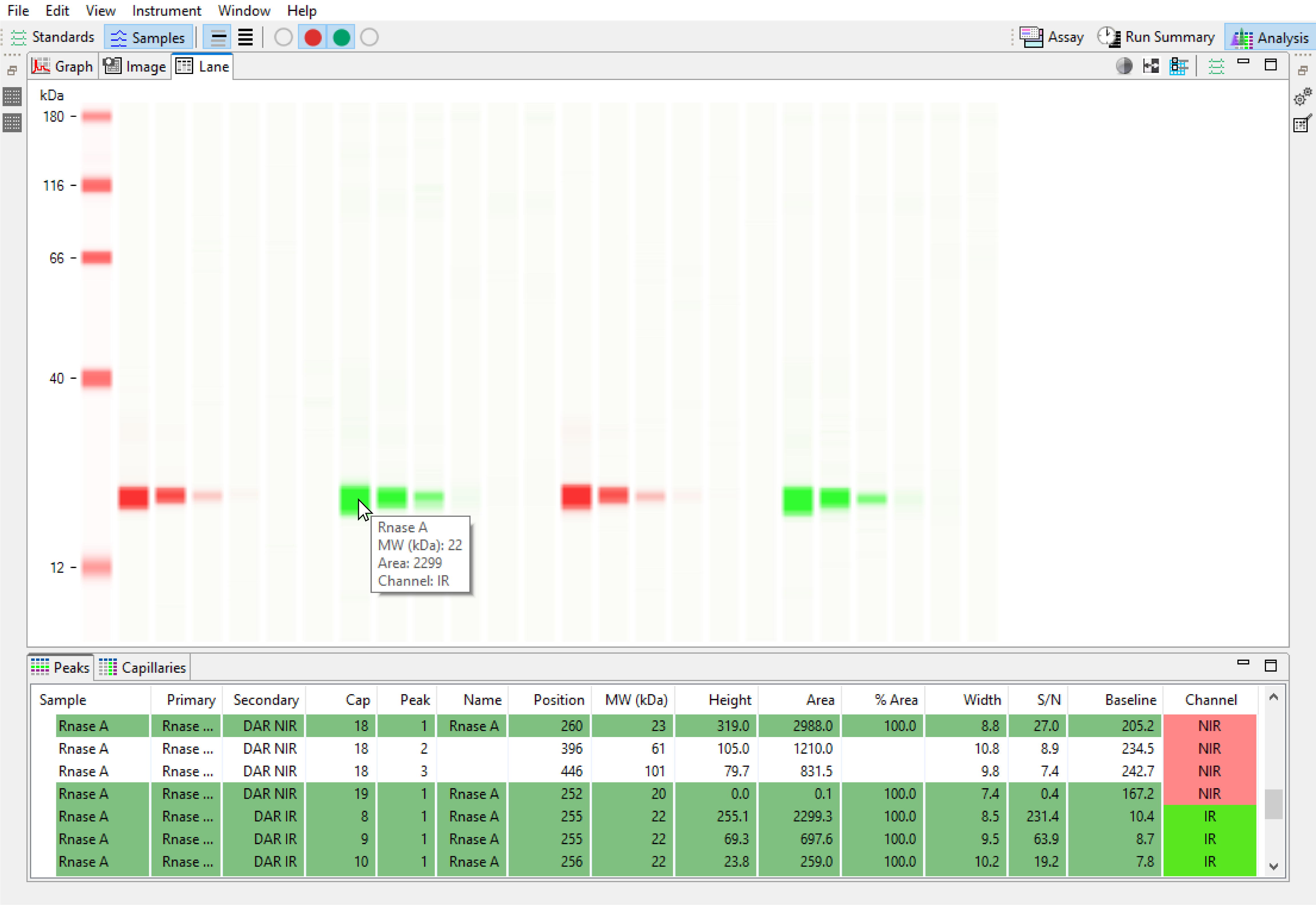The image size is (1316, 905).
Task: Switch to the Peaks tab
Action: [61, 667]
